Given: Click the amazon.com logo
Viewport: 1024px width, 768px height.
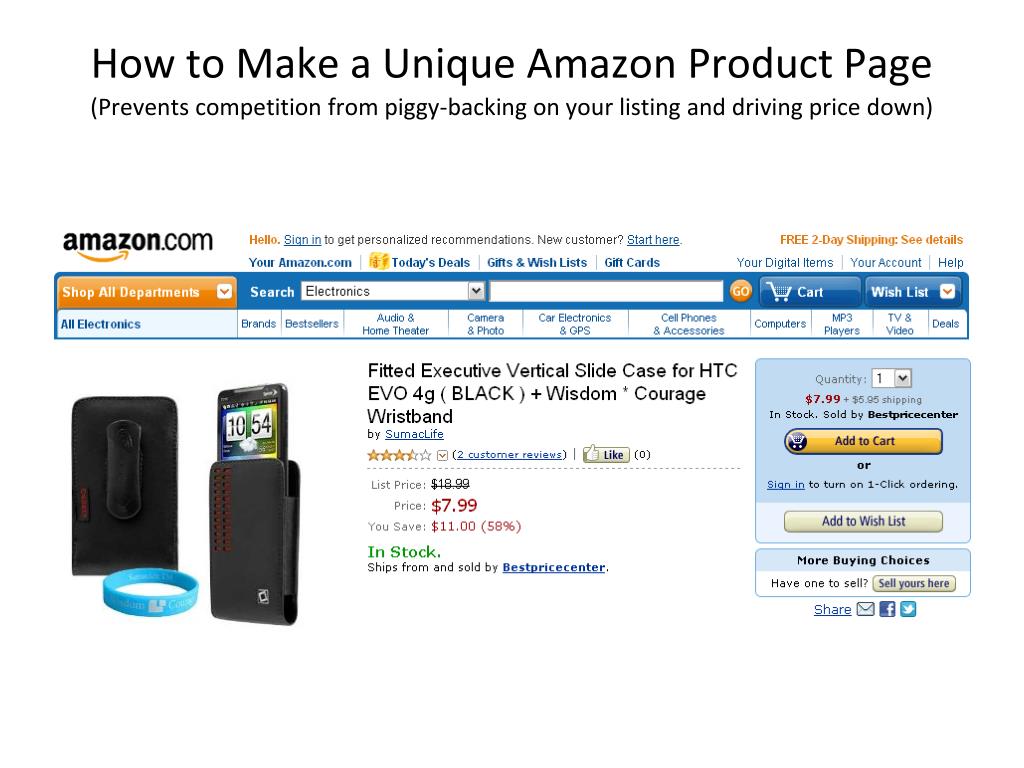Looking at the screenshot, I should point(138,245).
